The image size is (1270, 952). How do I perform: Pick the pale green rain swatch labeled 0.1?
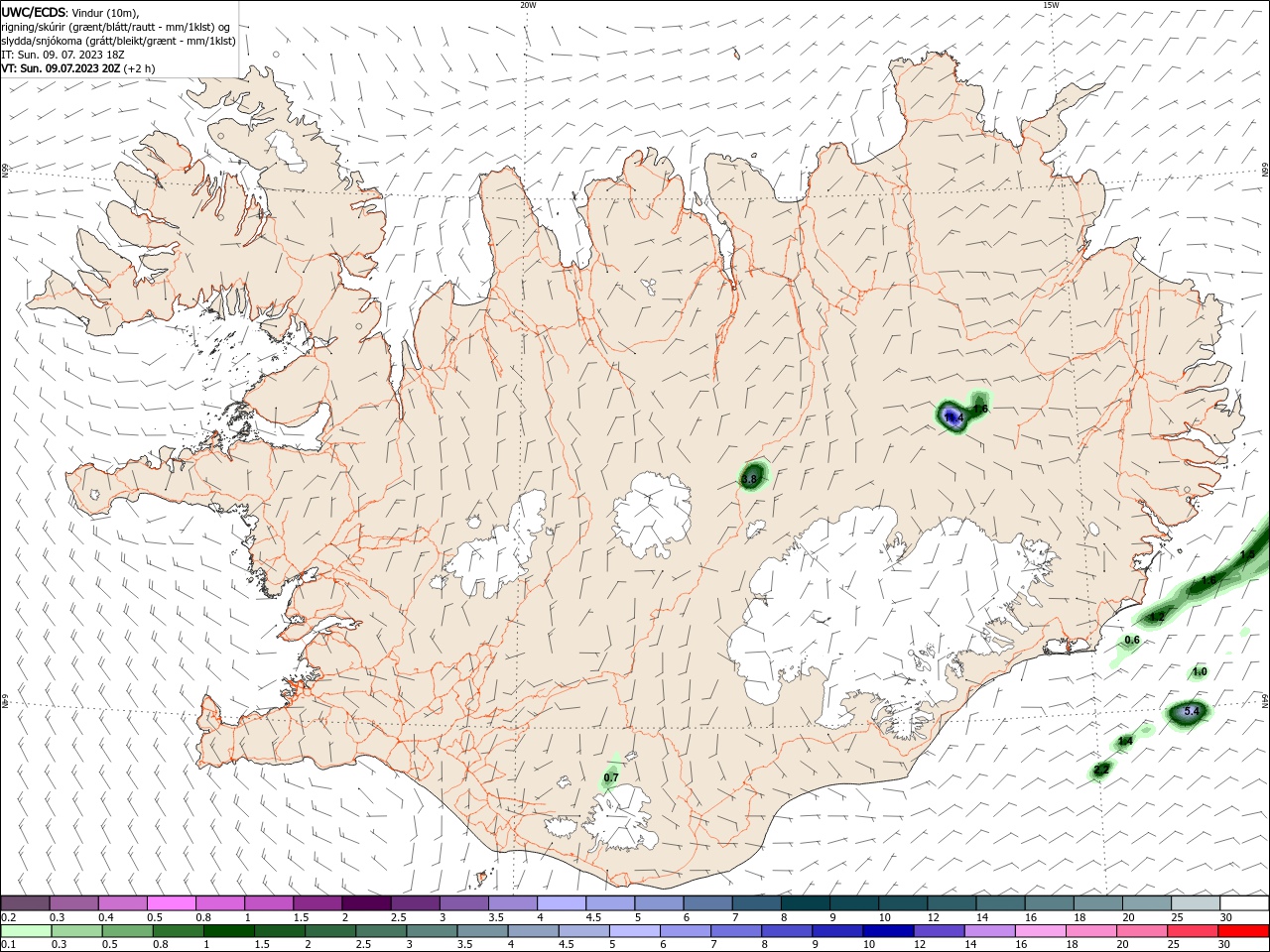click(27, 931)
